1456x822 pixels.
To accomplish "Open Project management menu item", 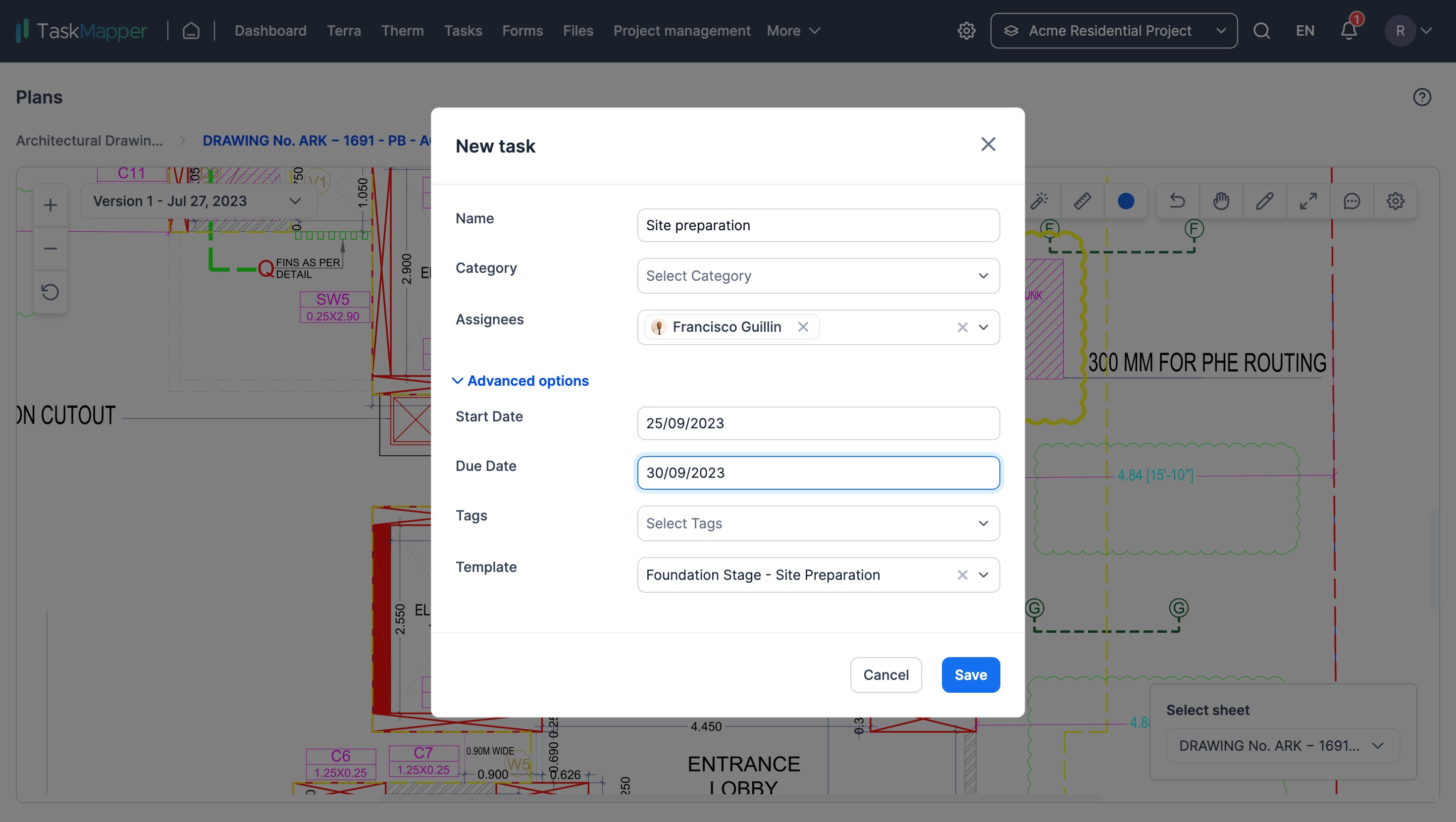I will coord(681,31).
